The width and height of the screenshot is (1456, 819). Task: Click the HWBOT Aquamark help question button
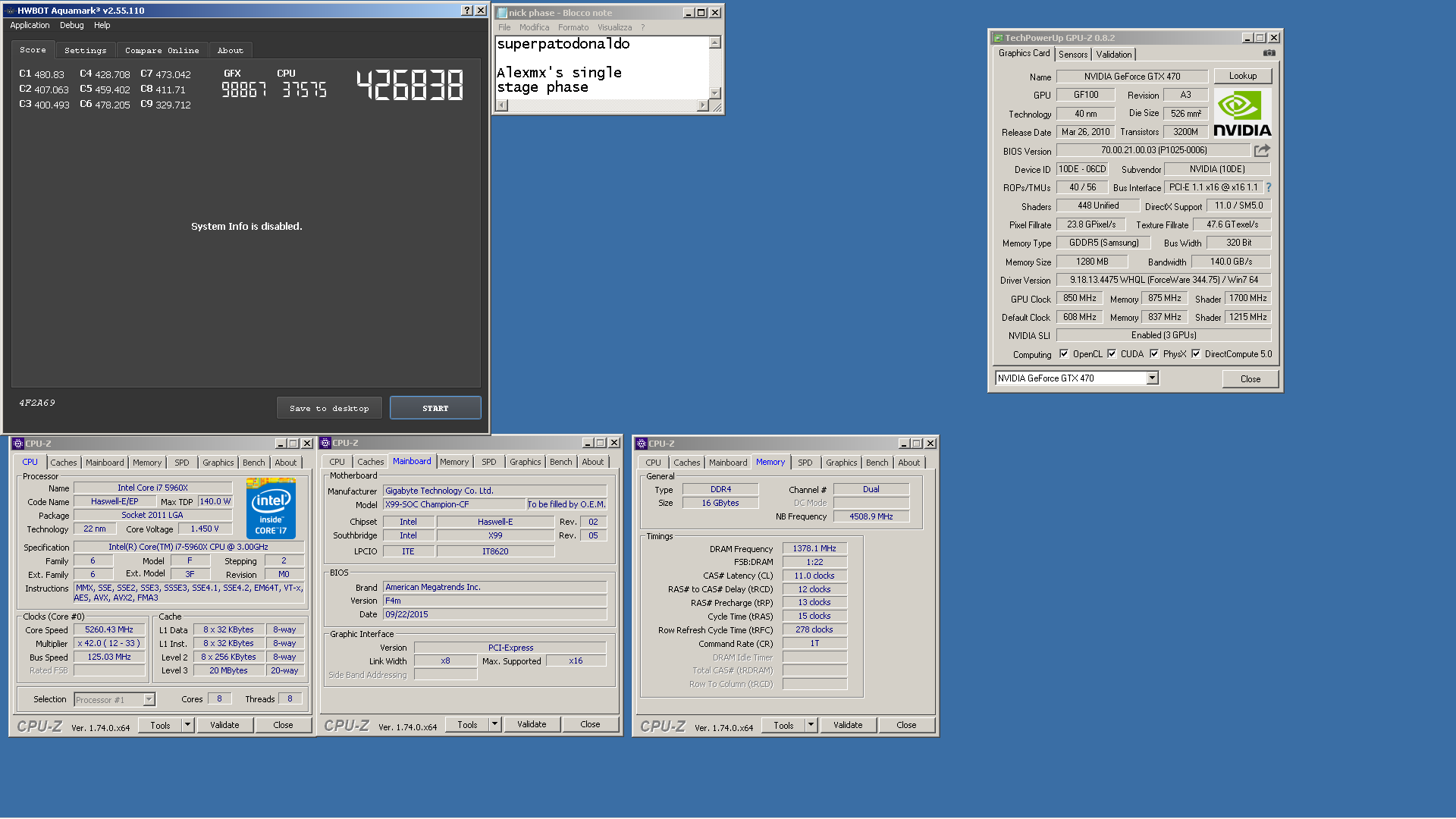click(x=467, y=11)
